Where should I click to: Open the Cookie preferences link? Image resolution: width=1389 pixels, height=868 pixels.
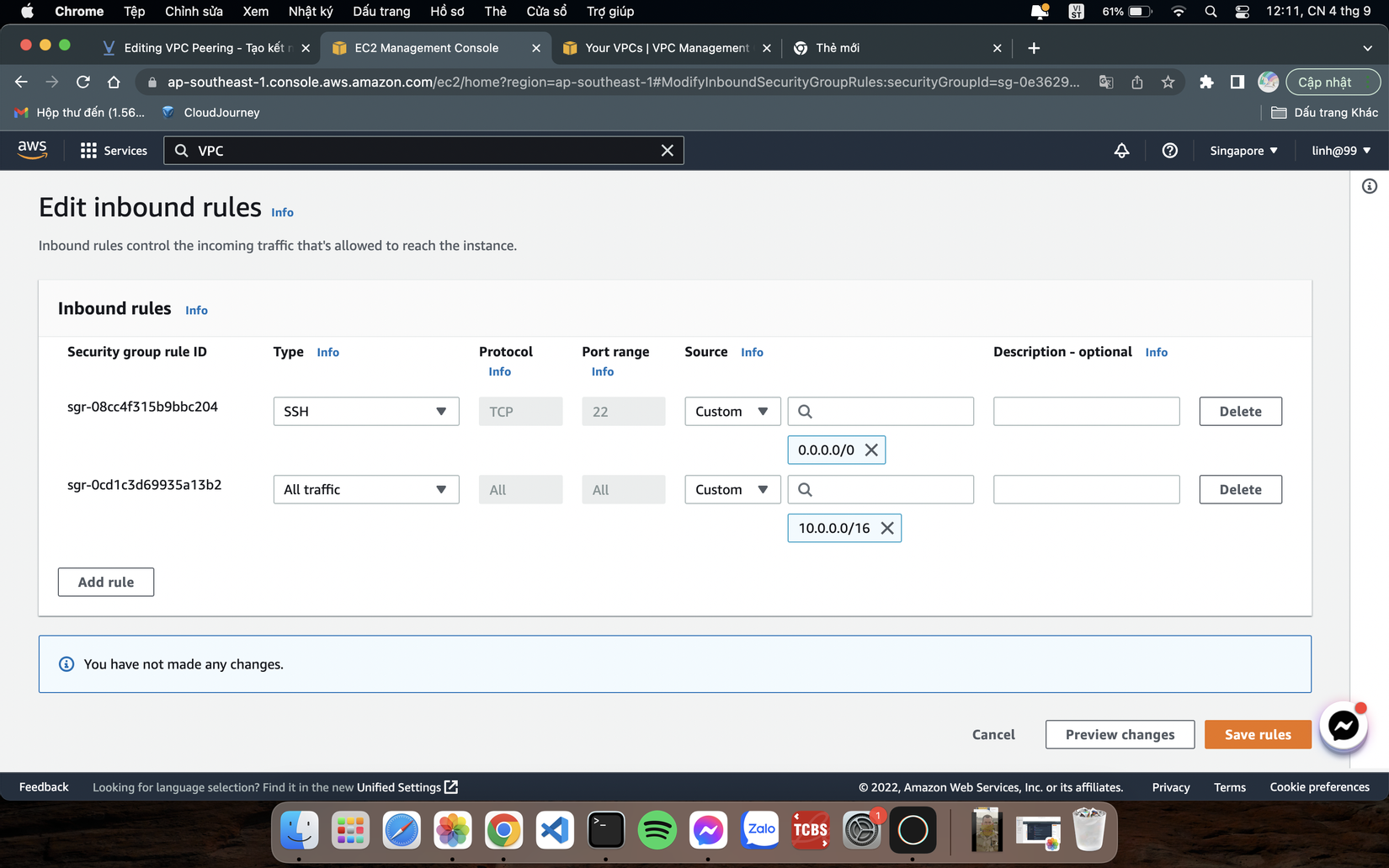pos(1319,787)
